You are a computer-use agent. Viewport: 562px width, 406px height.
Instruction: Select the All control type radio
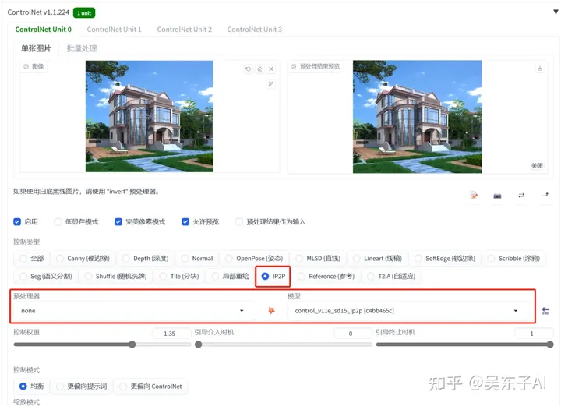pyautogui.click(x=32, y=258)
